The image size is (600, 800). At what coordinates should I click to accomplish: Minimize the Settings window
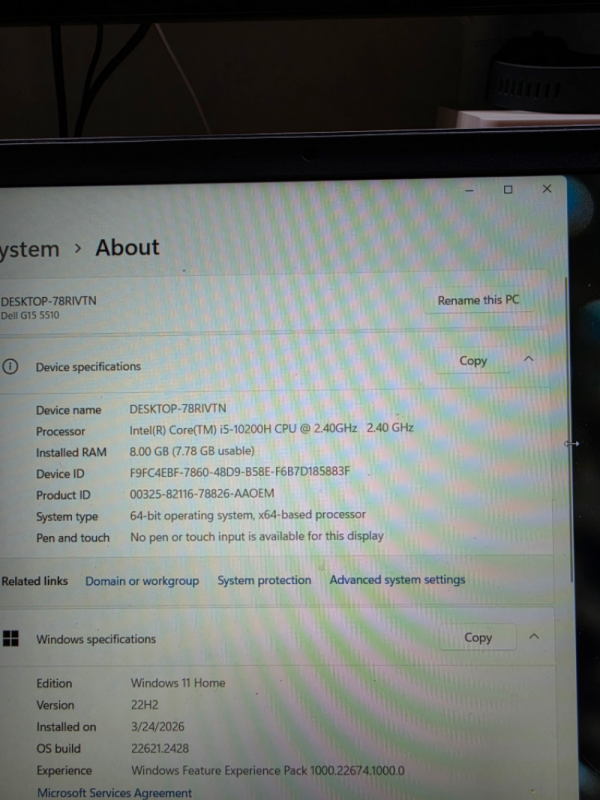468,189
